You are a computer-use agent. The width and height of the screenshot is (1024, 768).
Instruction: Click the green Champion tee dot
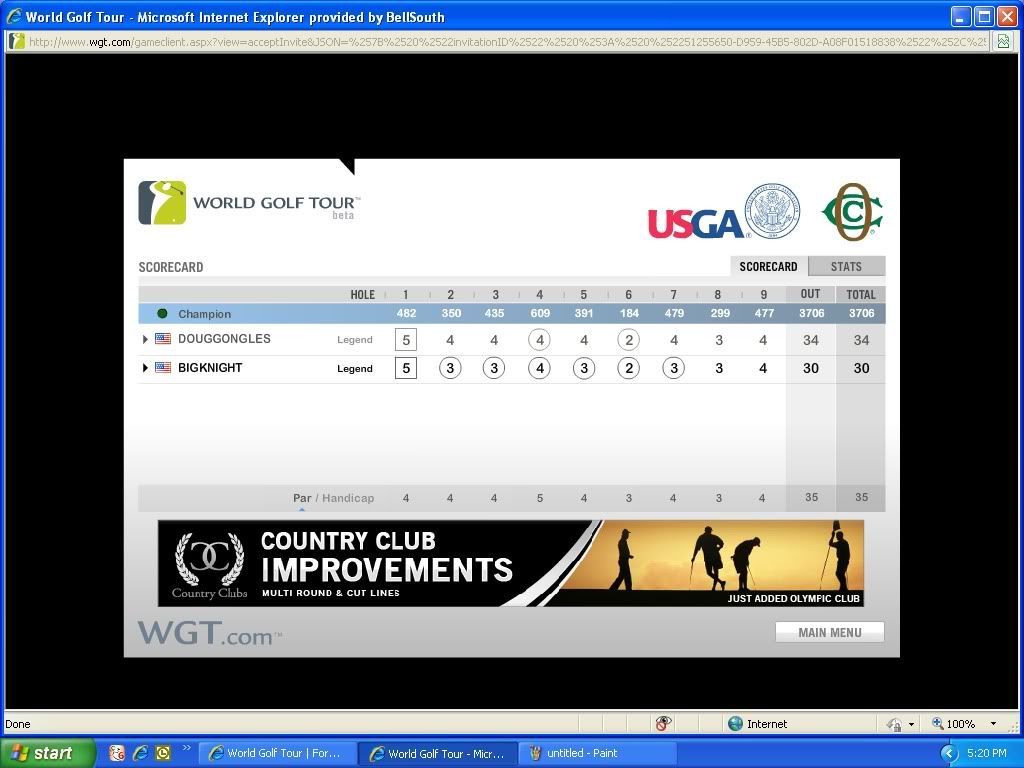[162, 314]
